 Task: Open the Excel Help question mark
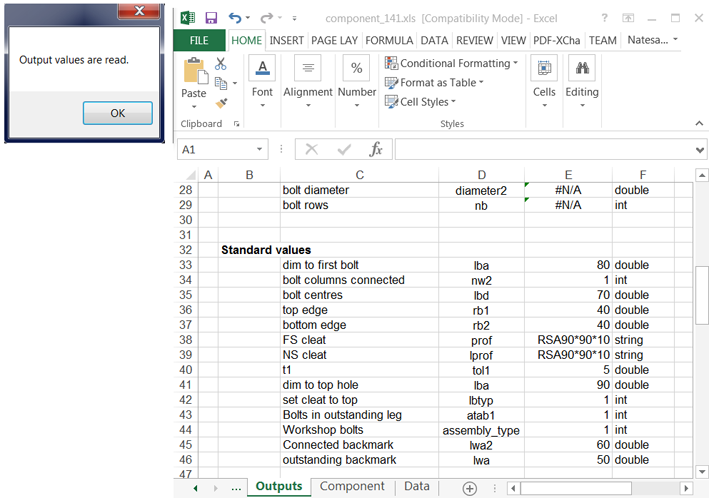(604, 18)
